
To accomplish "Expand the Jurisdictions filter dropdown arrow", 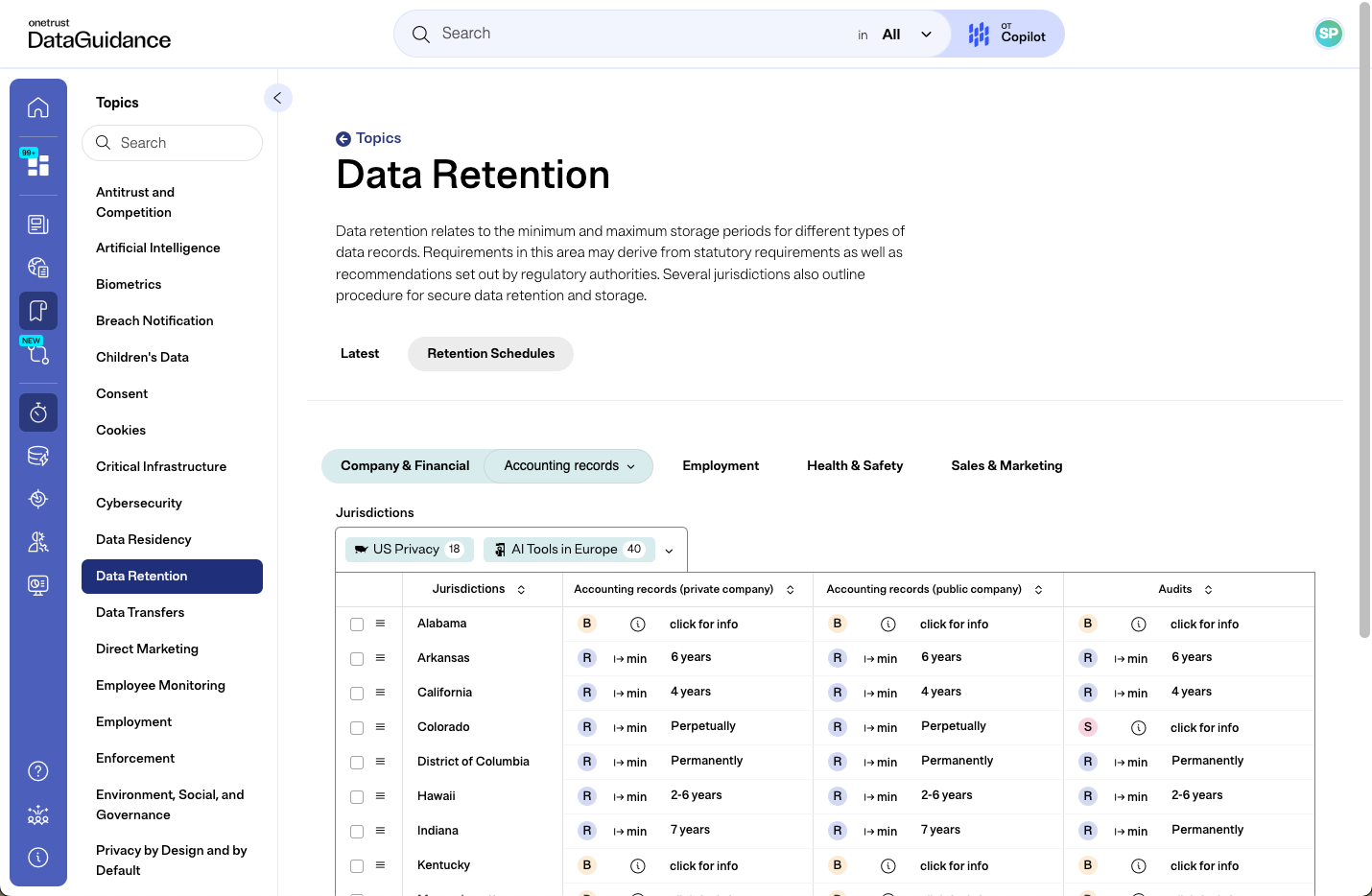I will pyautogui.click(x=669, y=551).
